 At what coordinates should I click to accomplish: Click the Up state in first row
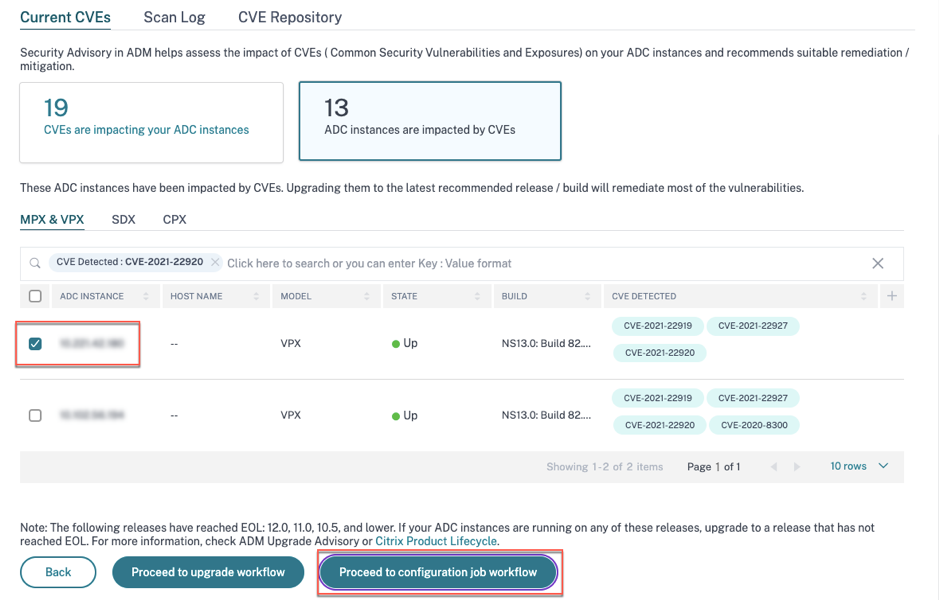(x=404, y=343)
